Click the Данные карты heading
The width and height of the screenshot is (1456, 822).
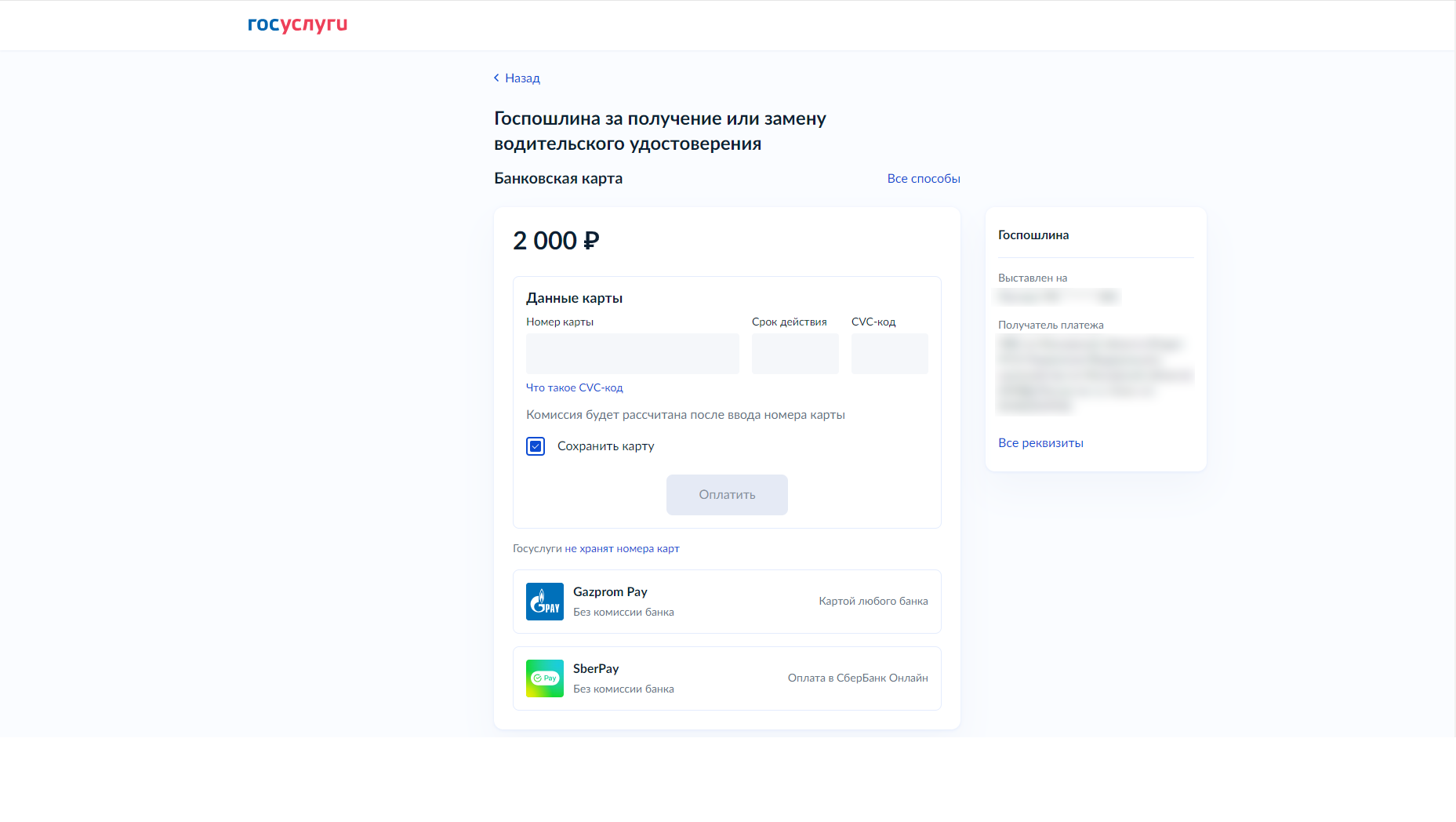[574, 298]
